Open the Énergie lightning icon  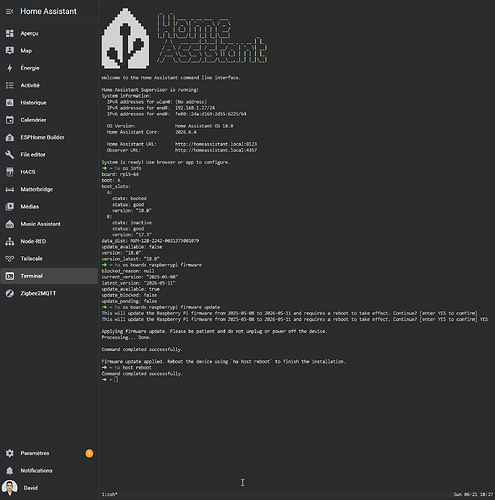pyautogui.click(x=10, y=68)
